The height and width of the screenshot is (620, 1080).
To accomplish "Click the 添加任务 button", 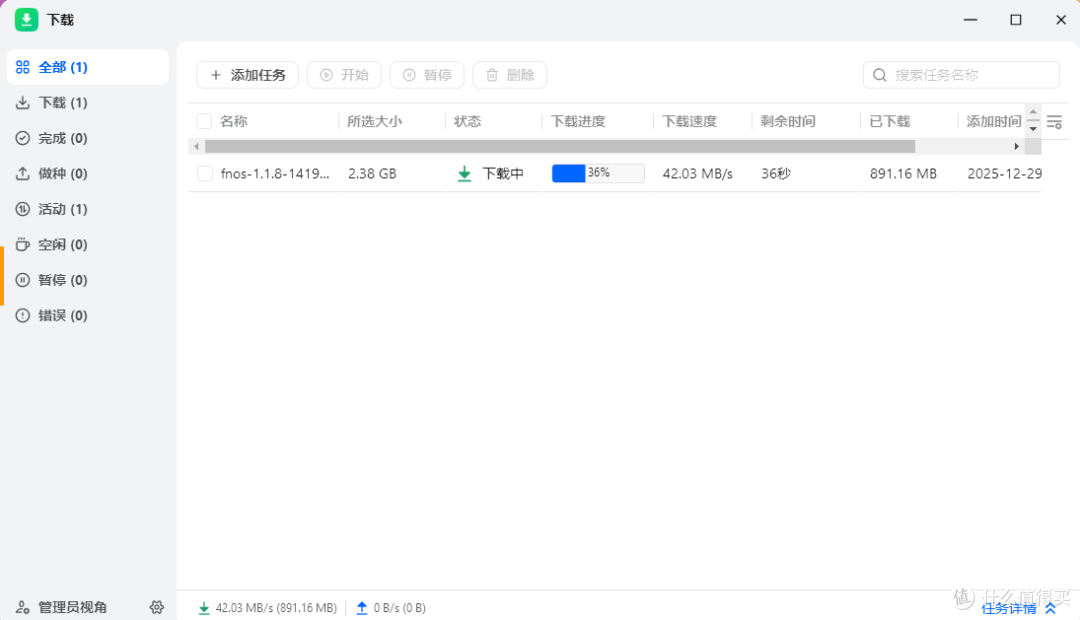I will click(x=247, y=75).
